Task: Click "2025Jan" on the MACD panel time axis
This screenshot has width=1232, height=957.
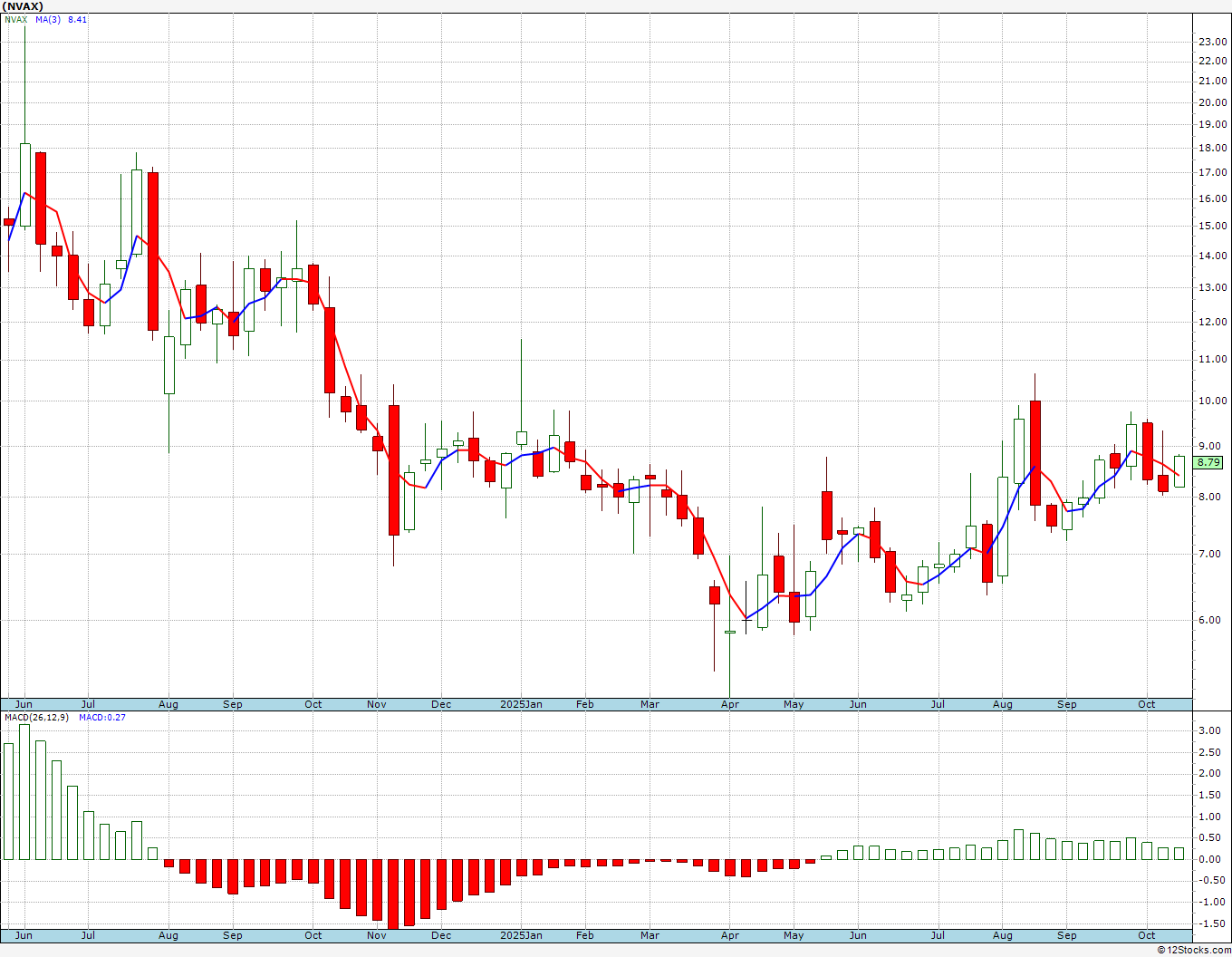Action: (522, 935)
